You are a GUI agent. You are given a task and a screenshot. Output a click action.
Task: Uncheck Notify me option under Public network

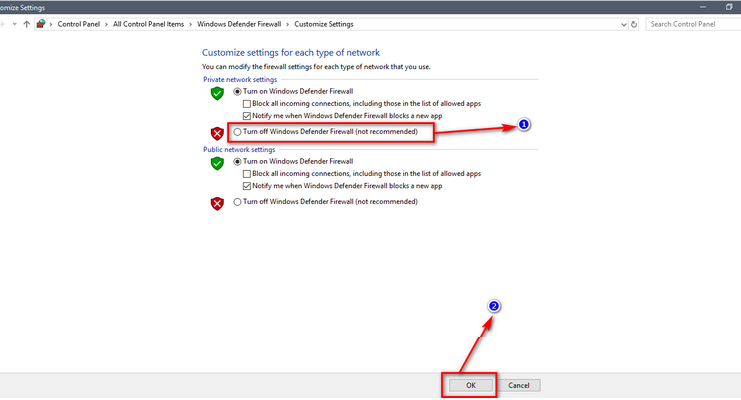click(247, 186)
